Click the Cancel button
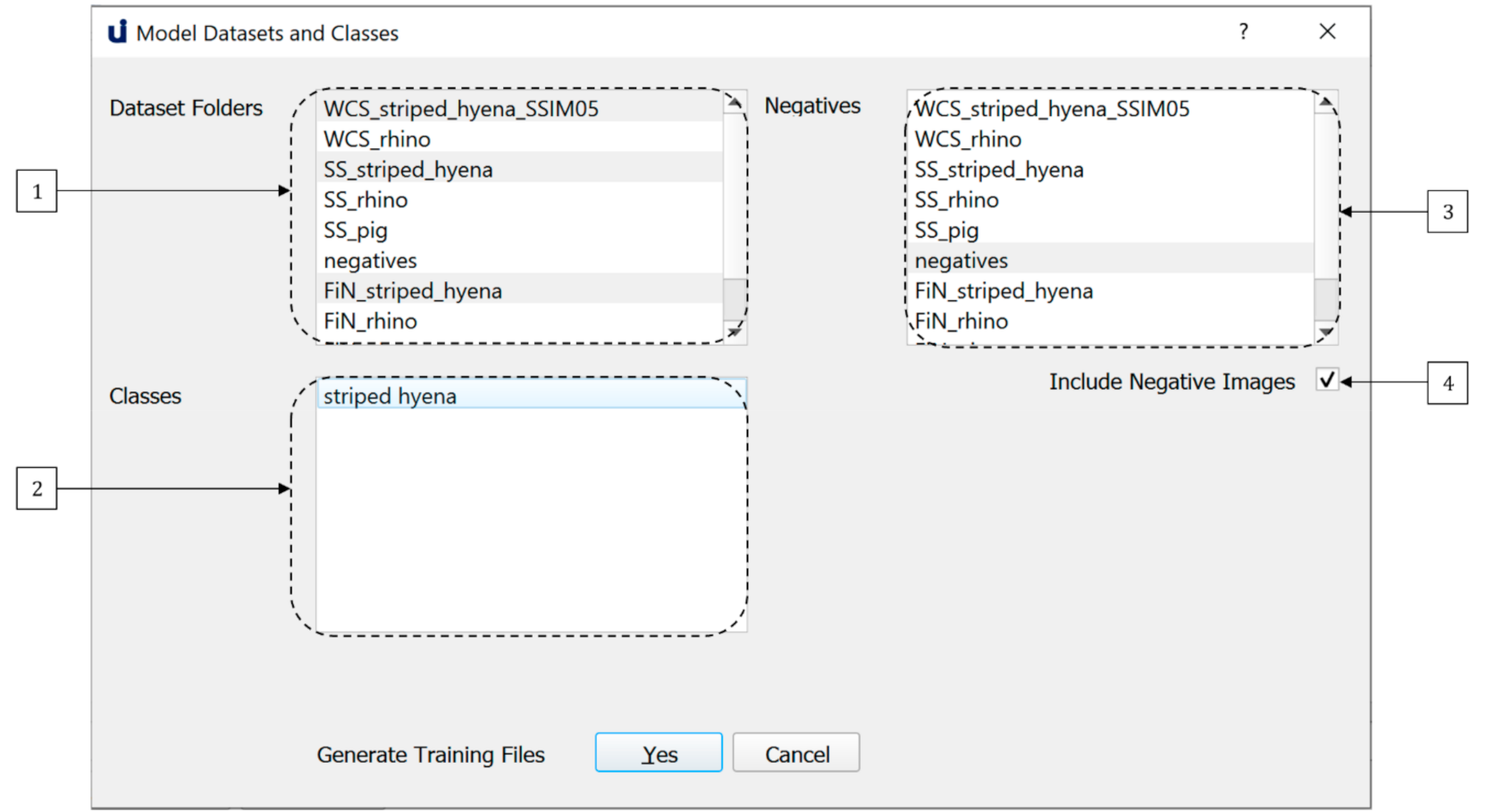 tap(796, 754)
